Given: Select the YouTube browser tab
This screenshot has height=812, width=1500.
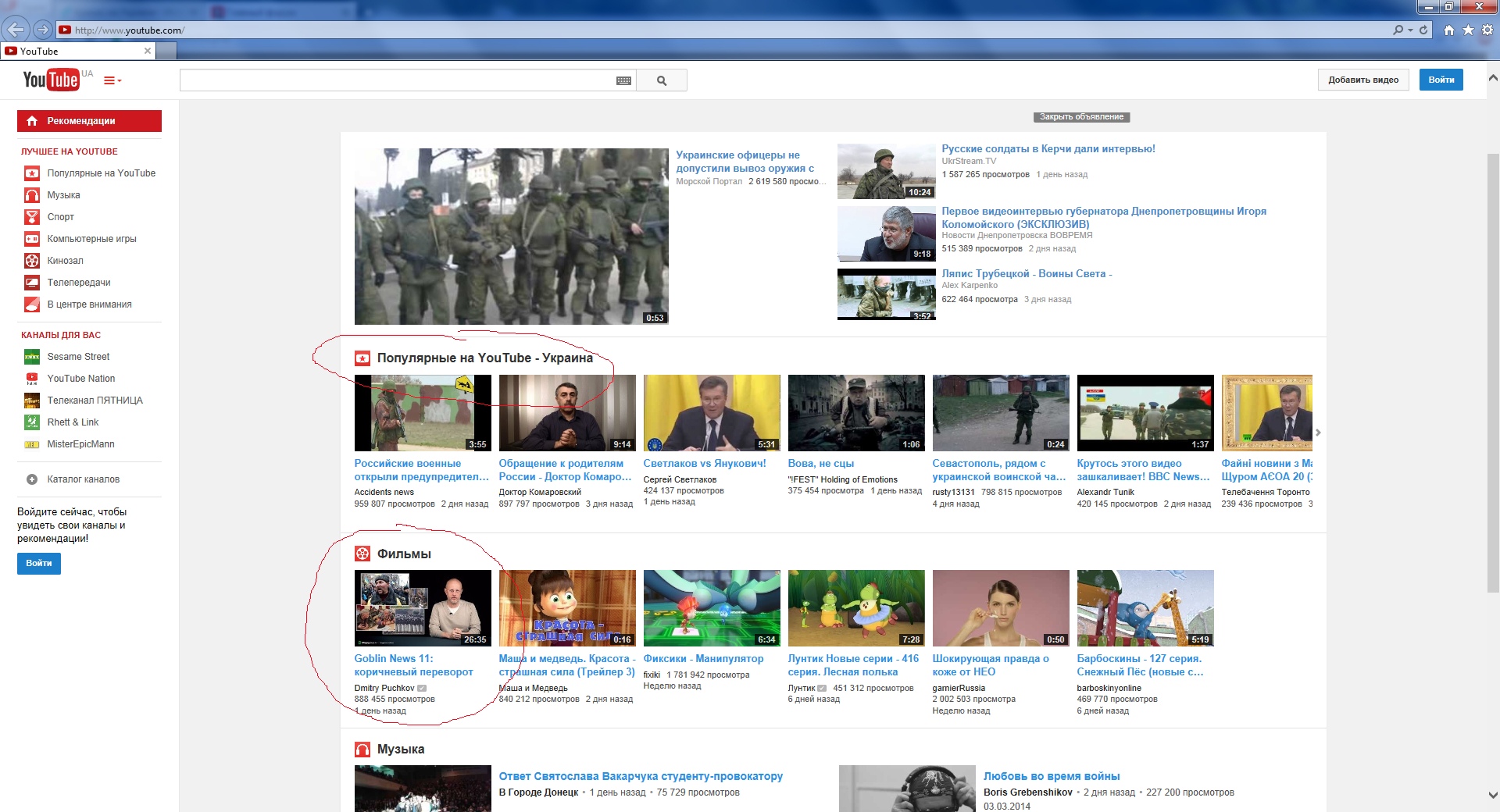Looking at the screenshot, I should (x=78, y=51).
